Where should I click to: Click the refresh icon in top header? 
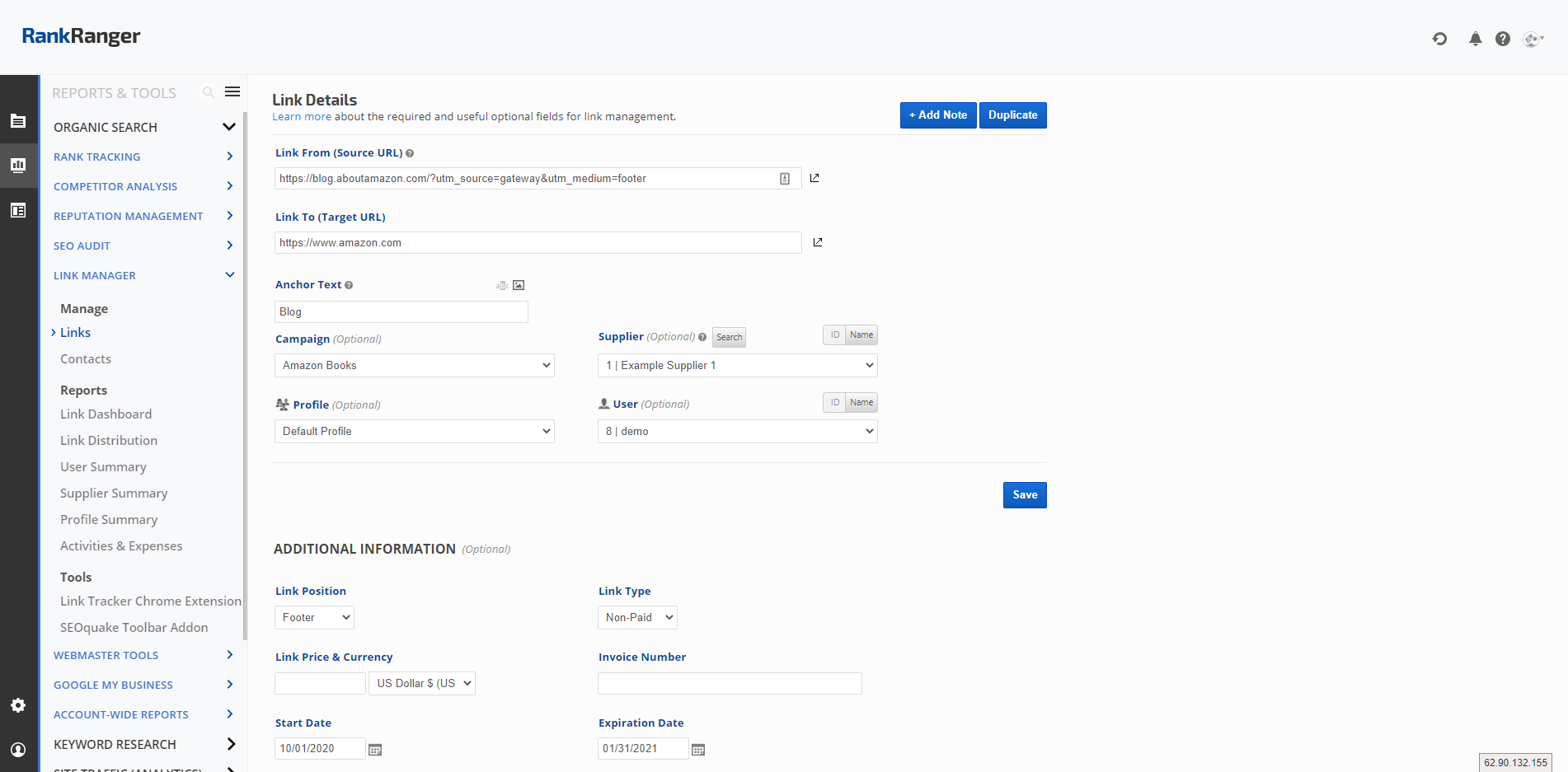point(1439,39)
